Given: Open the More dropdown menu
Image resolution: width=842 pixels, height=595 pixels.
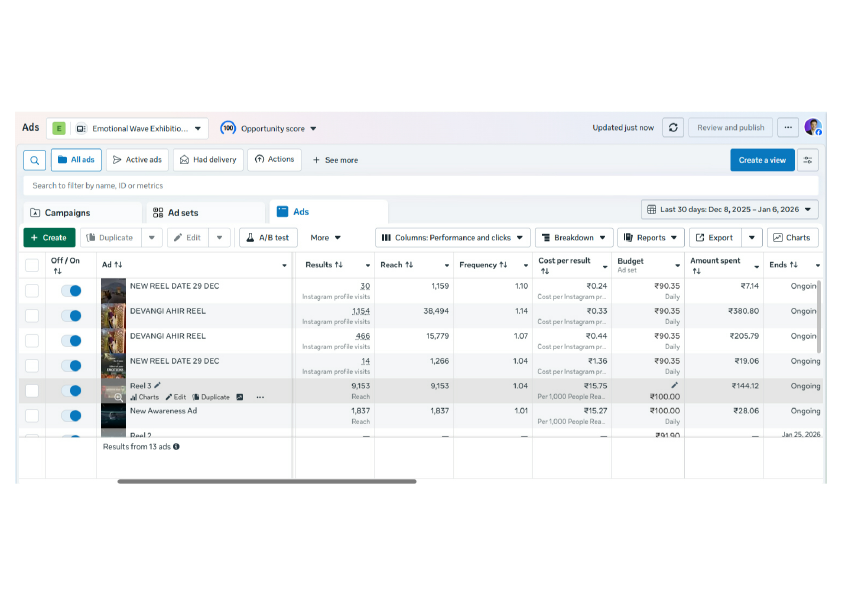Looking at the screenshot, I should tap(325, 237).
